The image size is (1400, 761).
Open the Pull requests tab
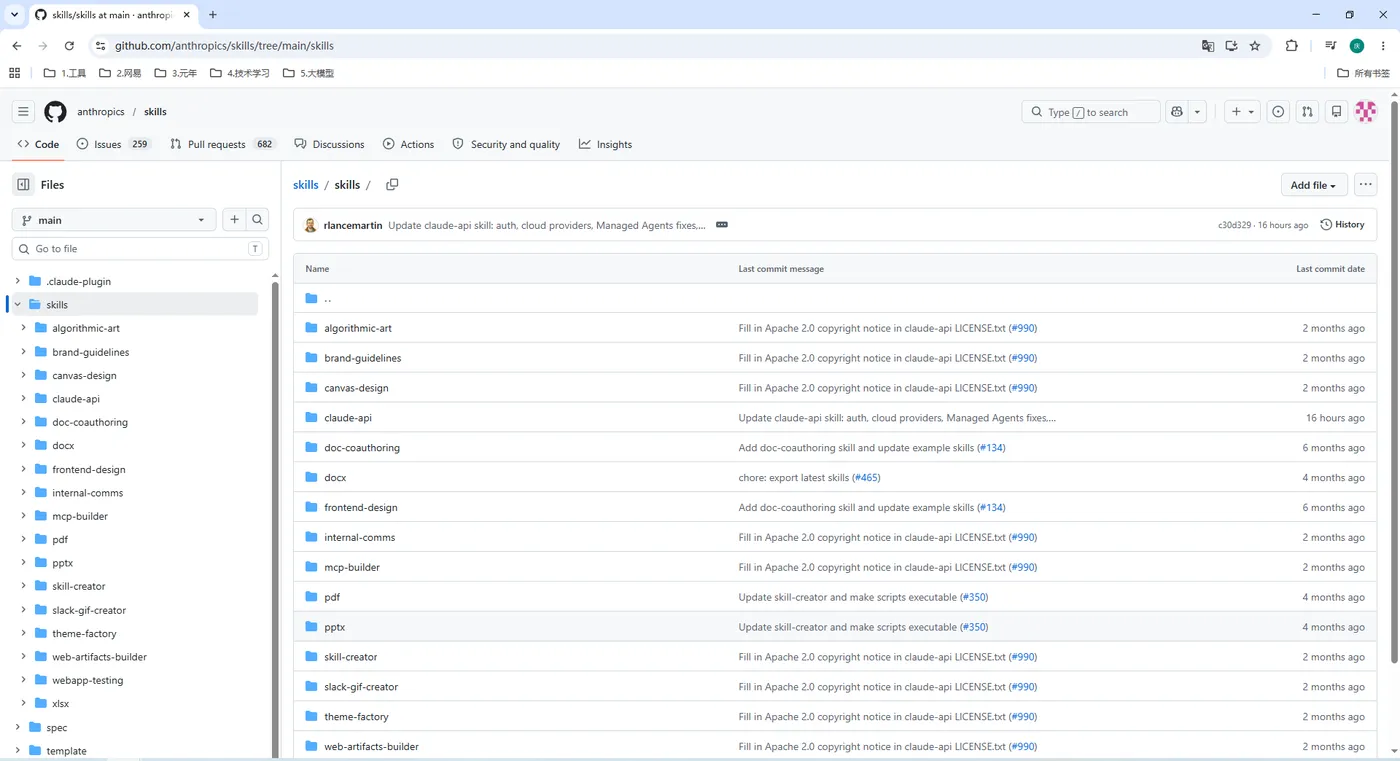223,144
